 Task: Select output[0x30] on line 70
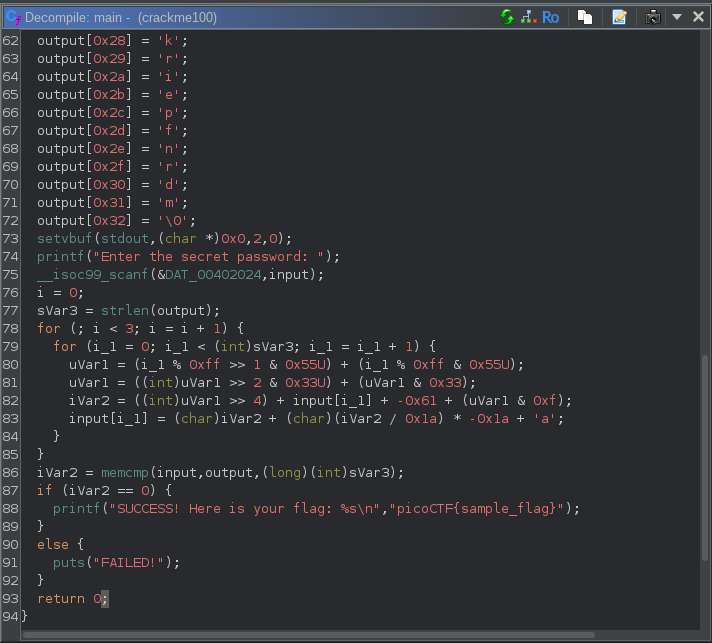click(84, 185)
